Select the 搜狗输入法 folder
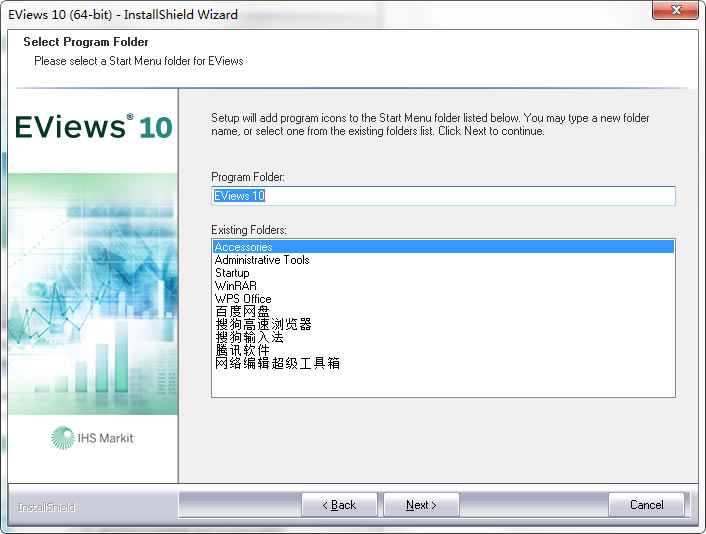 [x=249, y=338]
